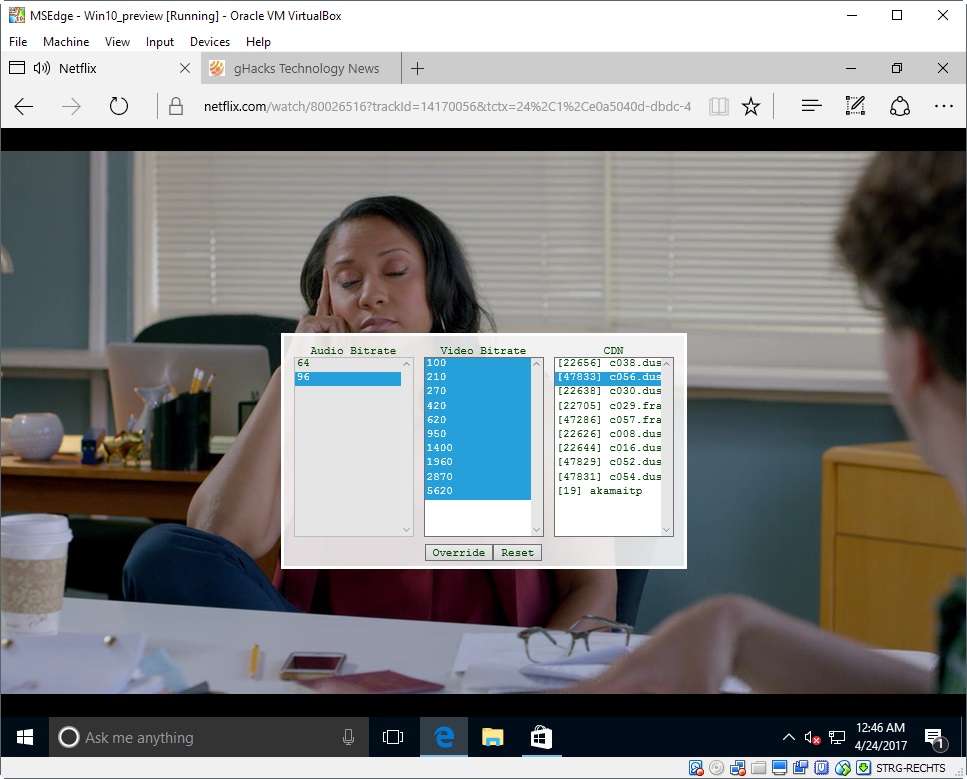Select CDN [22656] c038.dus

click(608, 363)
